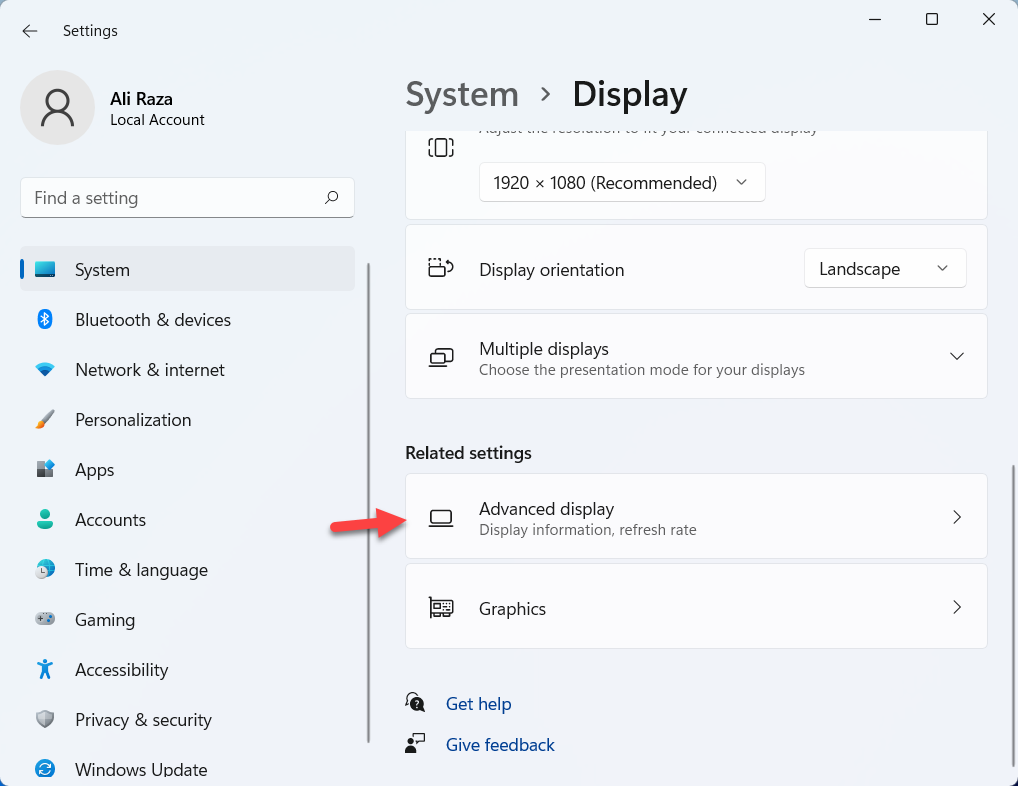
Task: Click the Apps icon in the sidebar
Action: 45,469
